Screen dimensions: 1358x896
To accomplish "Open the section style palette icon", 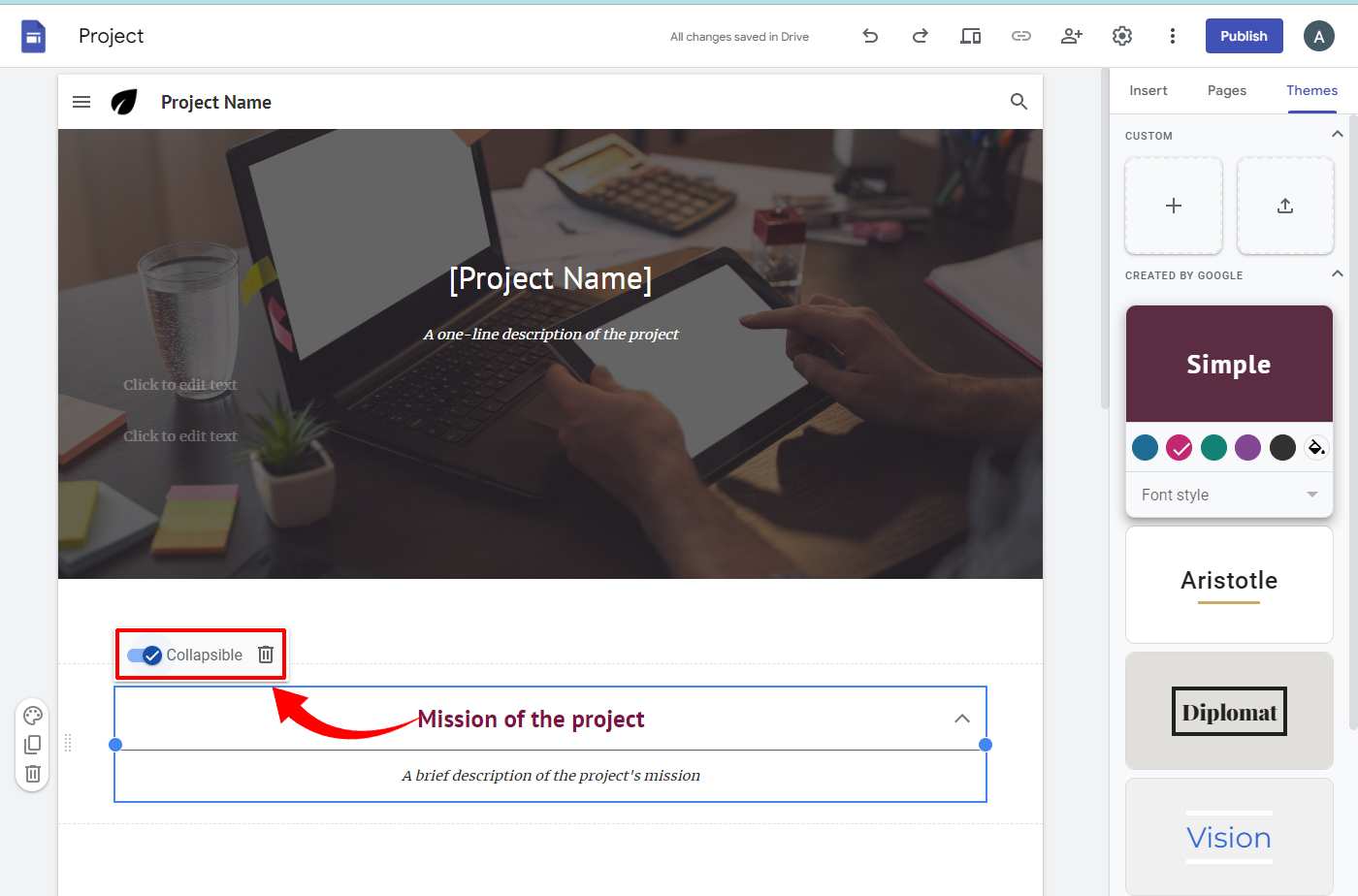I will tap(32, 715).
